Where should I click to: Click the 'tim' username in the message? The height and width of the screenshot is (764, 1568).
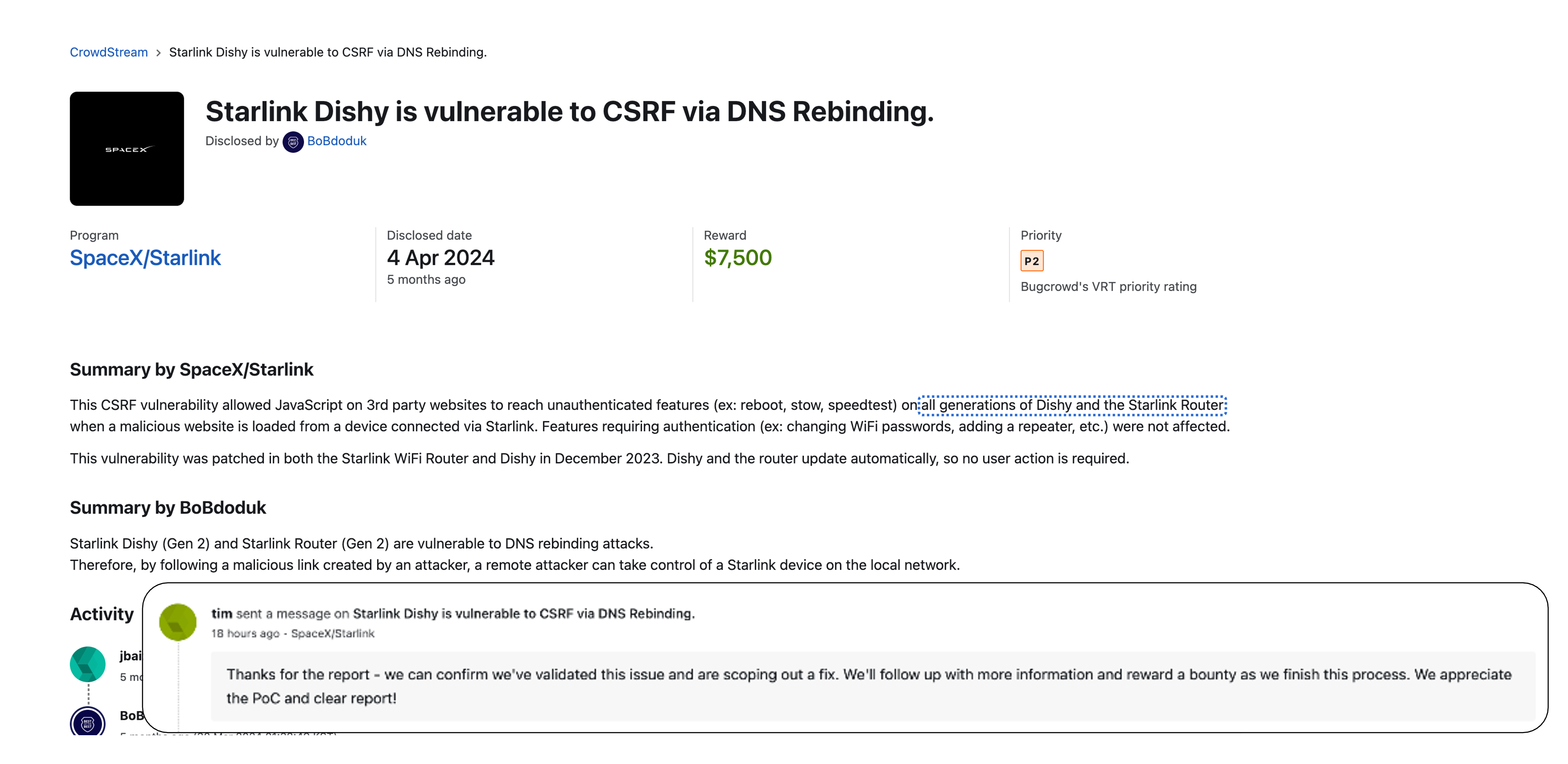click(222, 614)
